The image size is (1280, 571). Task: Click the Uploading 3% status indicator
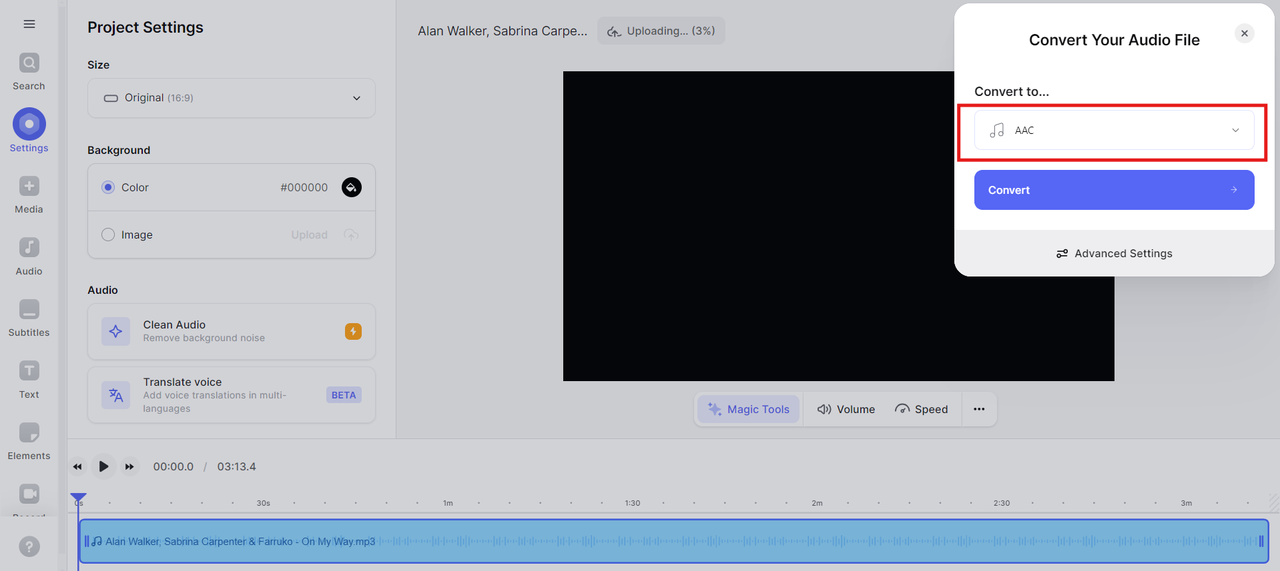[x=661, y=31]
